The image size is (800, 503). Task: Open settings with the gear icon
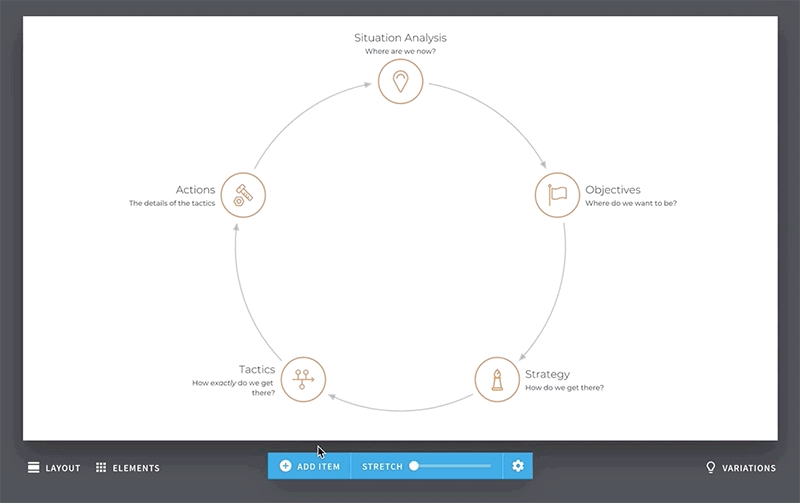pos(517,466)
